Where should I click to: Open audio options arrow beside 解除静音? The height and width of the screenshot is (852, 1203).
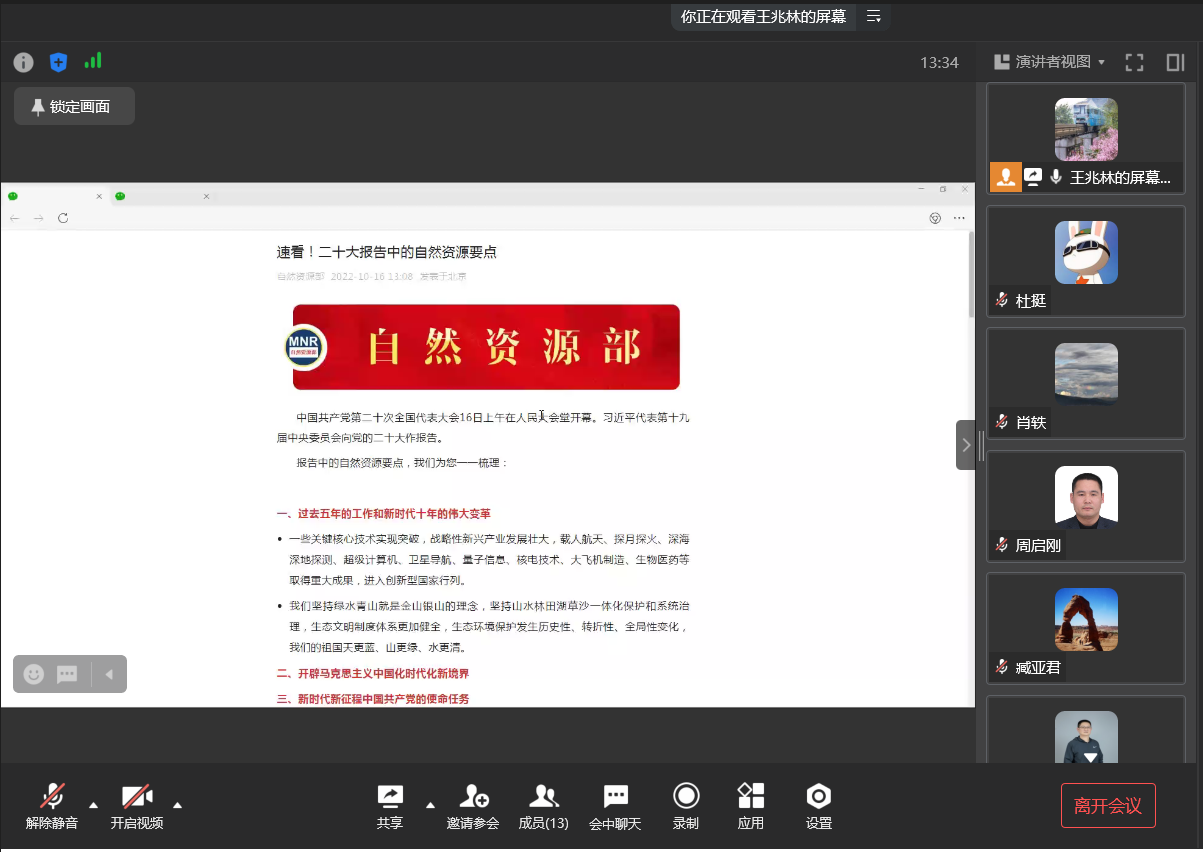[x=93, y=804]
